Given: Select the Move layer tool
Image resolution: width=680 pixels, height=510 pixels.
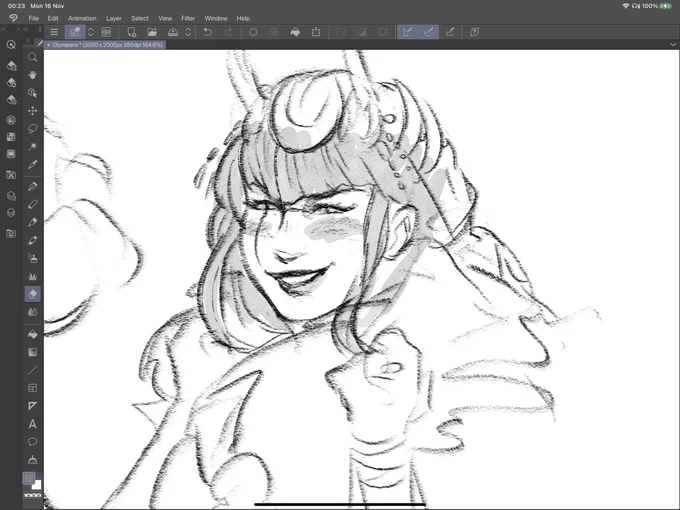Looking at the screenshot, I should click(x=33, y=111).
